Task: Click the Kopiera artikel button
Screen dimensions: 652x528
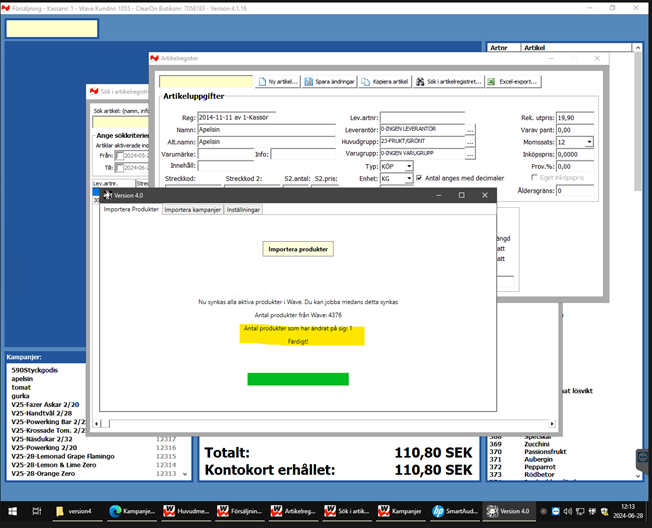Action: pos(384,81)
